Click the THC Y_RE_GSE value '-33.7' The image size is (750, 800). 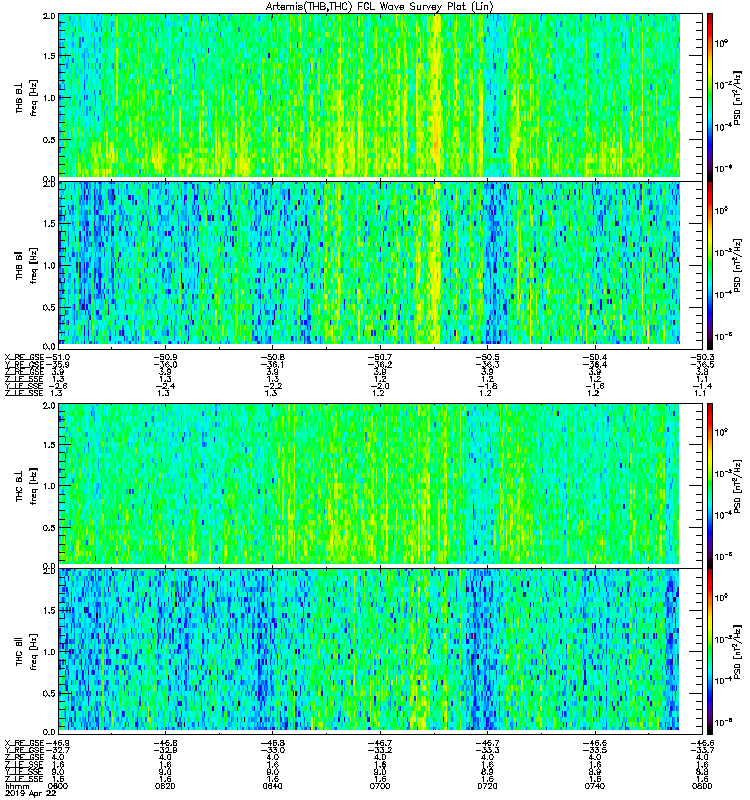tap(702, 750)
